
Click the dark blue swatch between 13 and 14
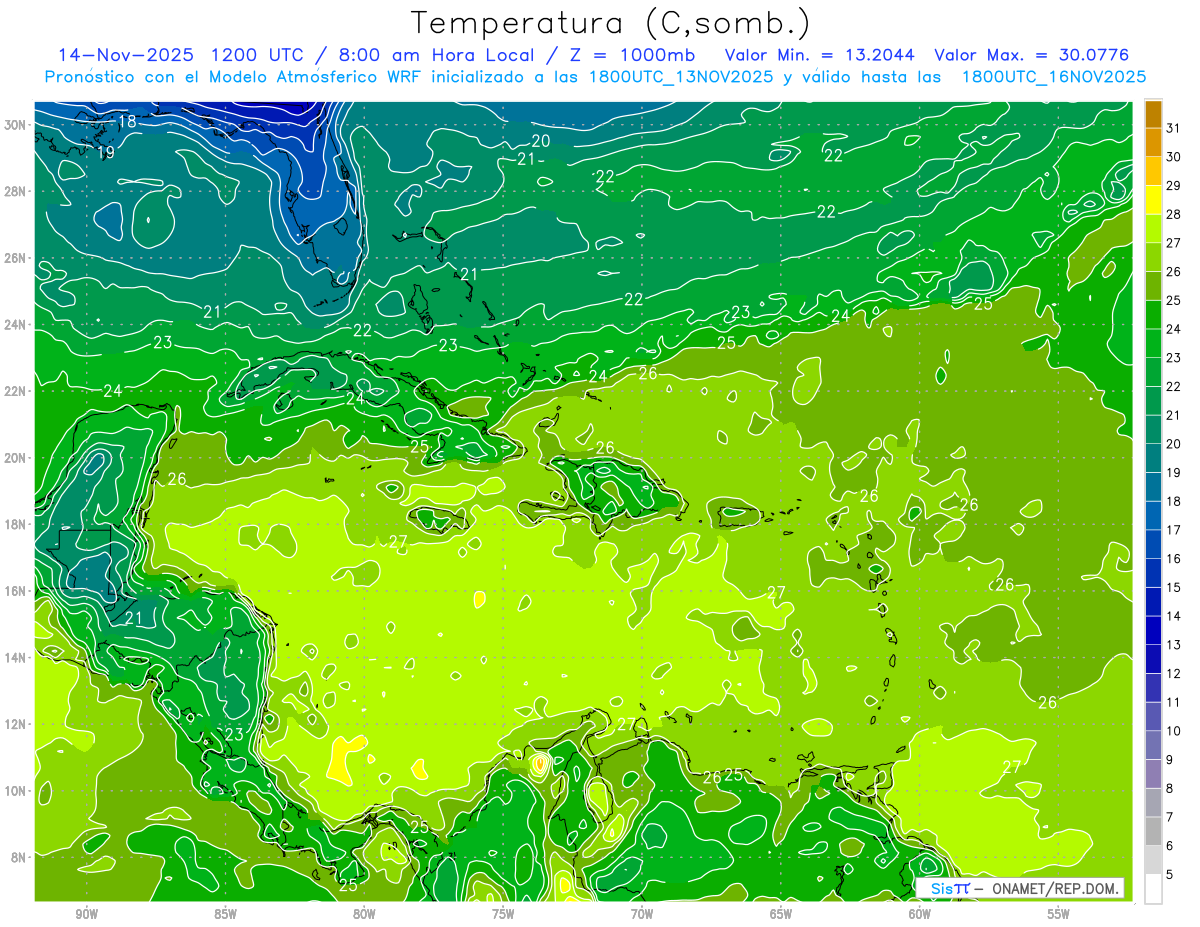1153,631
